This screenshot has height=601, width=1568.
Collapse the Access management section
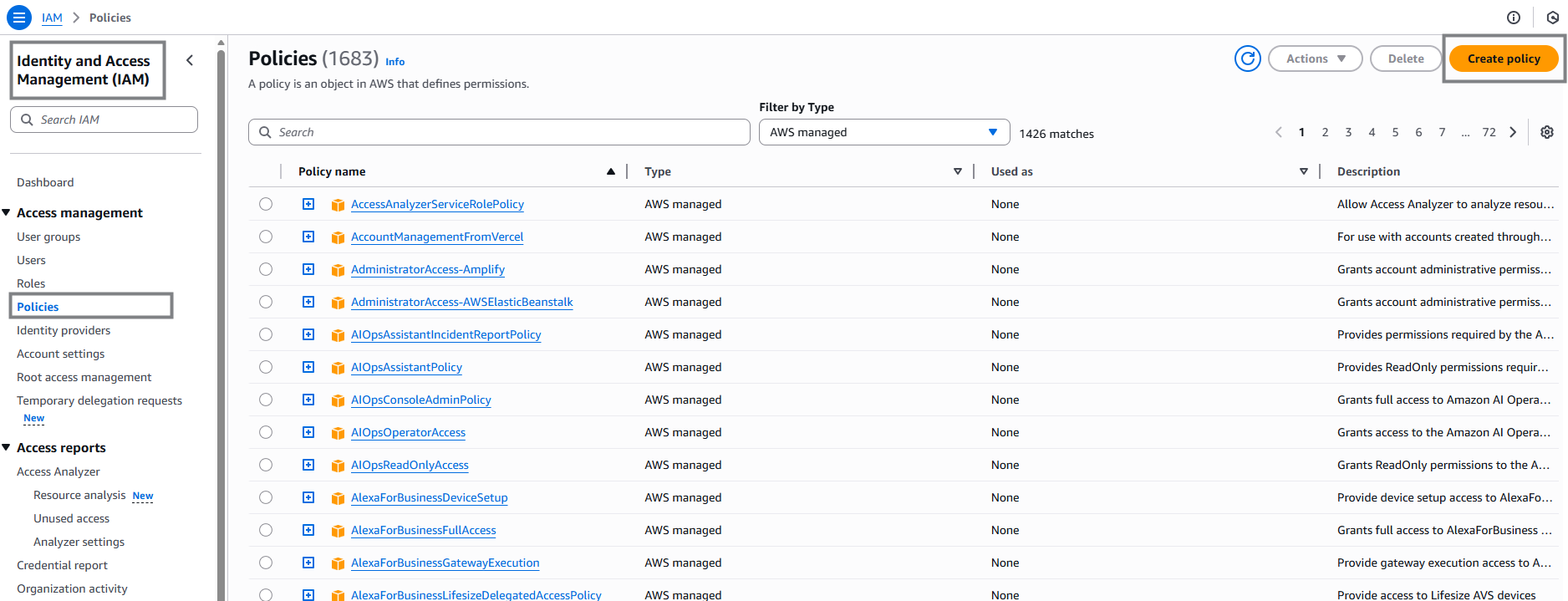pos(7,212)
